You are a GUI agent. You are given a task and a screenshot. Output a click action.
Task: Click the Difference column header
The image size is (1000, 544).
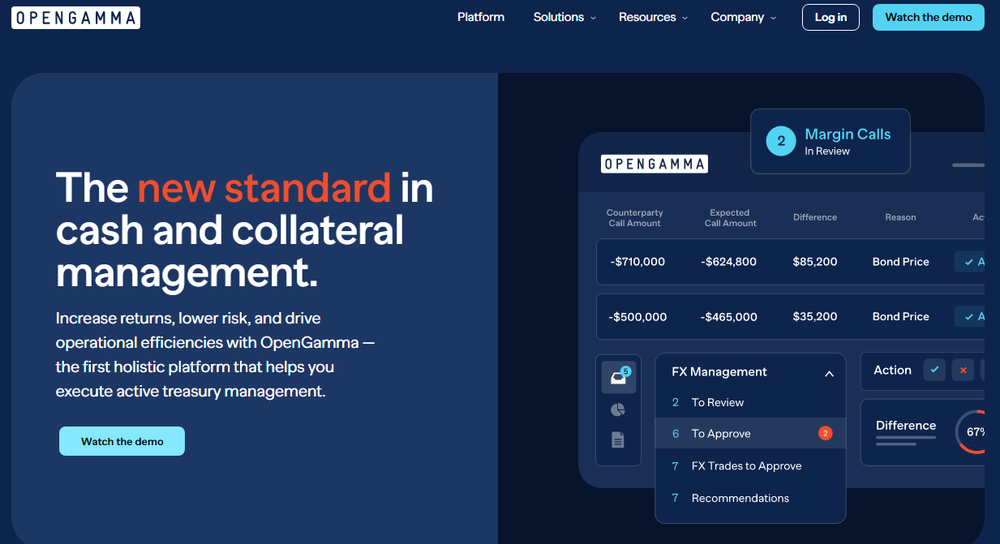pyautogui.click(x=815, y=217)
